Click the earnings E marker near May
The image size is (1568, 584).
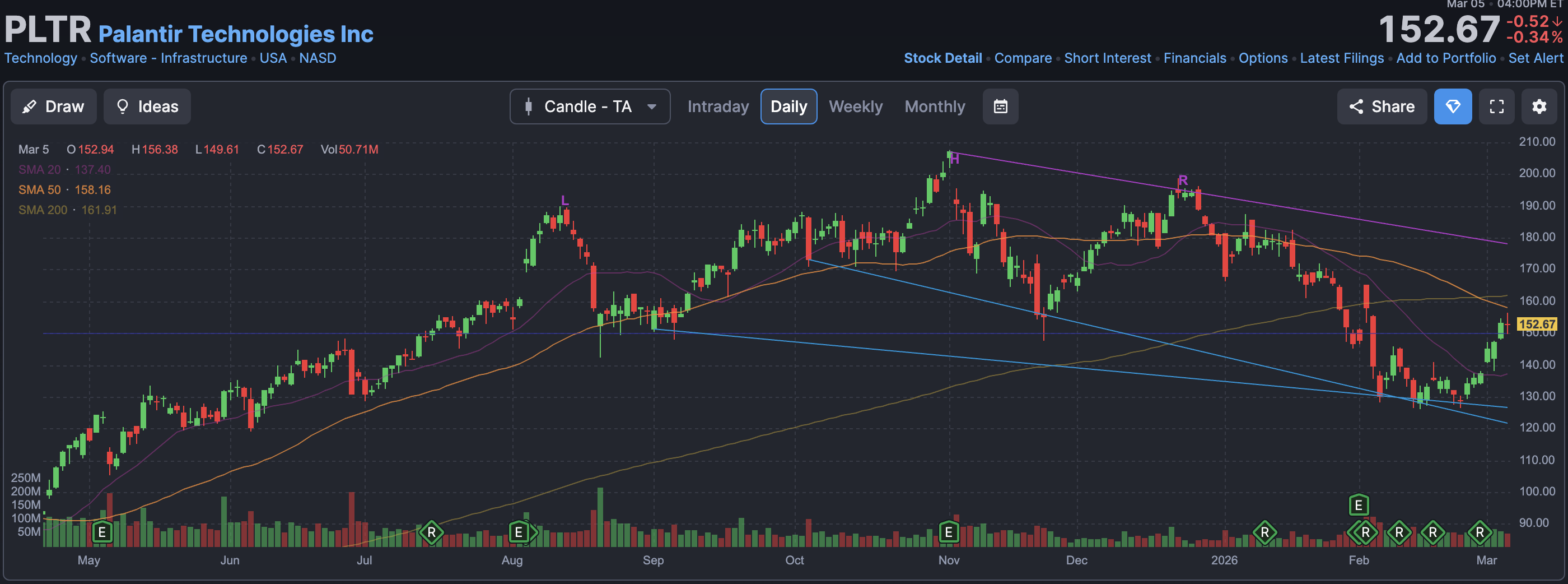(x=102, y=532)
